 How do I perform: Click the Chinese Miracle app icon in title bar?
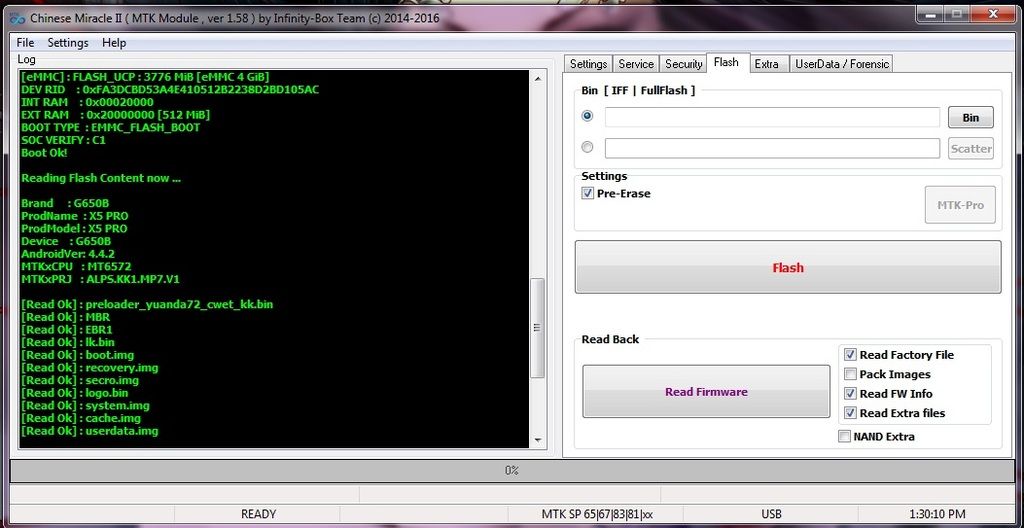(17, 18)
